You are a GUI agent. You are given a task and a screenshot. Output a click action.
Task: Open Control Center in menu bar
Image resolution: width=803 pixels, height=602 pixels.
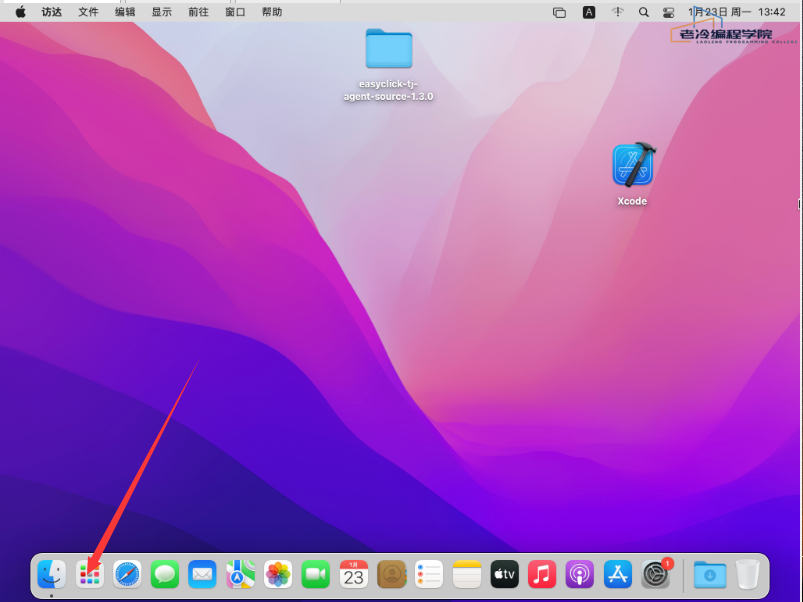pyautogui.click(x=668, y=13)
